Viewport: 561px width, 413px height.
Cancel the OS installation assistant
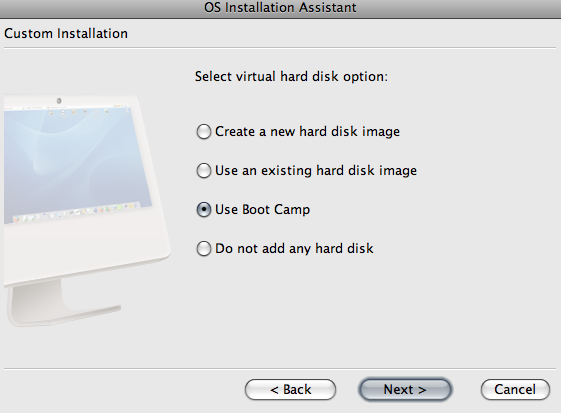[515, 389]
